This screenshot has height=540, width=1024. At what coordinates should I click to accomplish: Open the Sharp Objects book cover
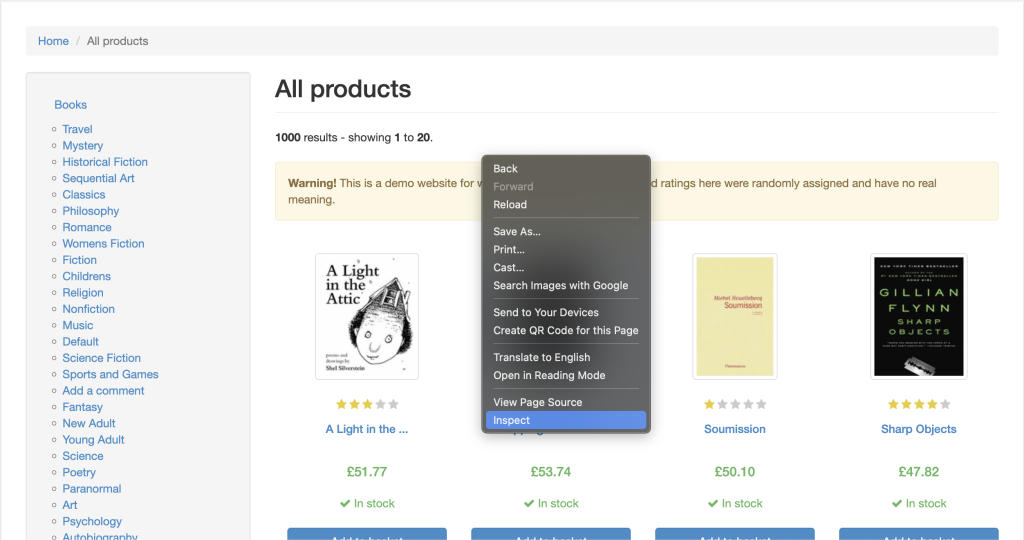click(x=918, y=316)
